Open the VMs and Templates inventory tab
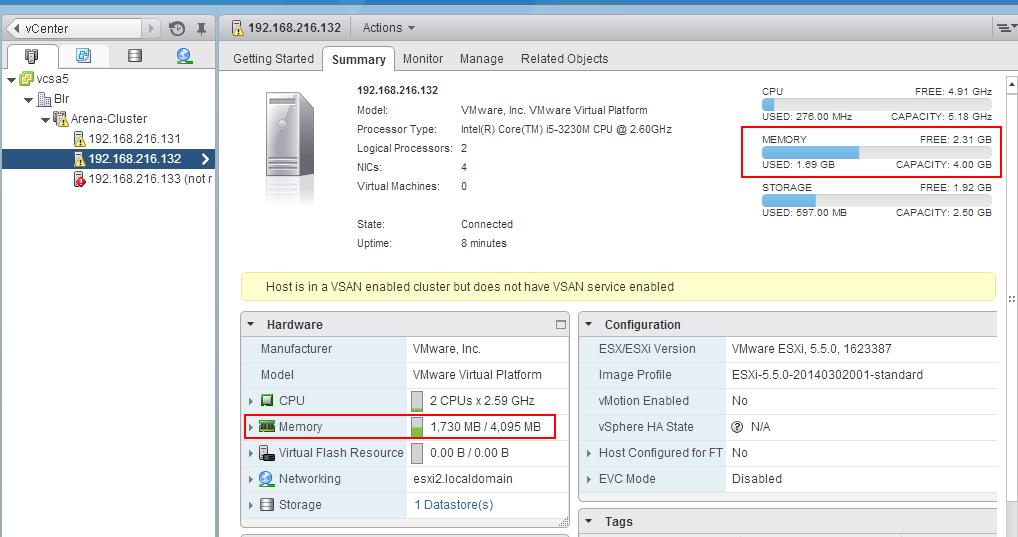Image resolution: width=1018 pixels, height=537 pixels. pyautogui.click(x=83, y=55)
